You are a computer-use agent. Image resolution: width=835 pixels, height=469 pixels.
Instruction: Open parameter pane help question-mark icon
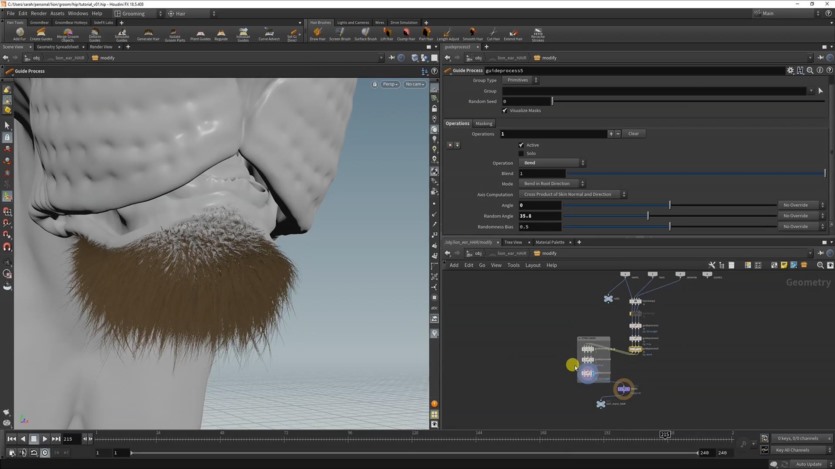[829, 70]
